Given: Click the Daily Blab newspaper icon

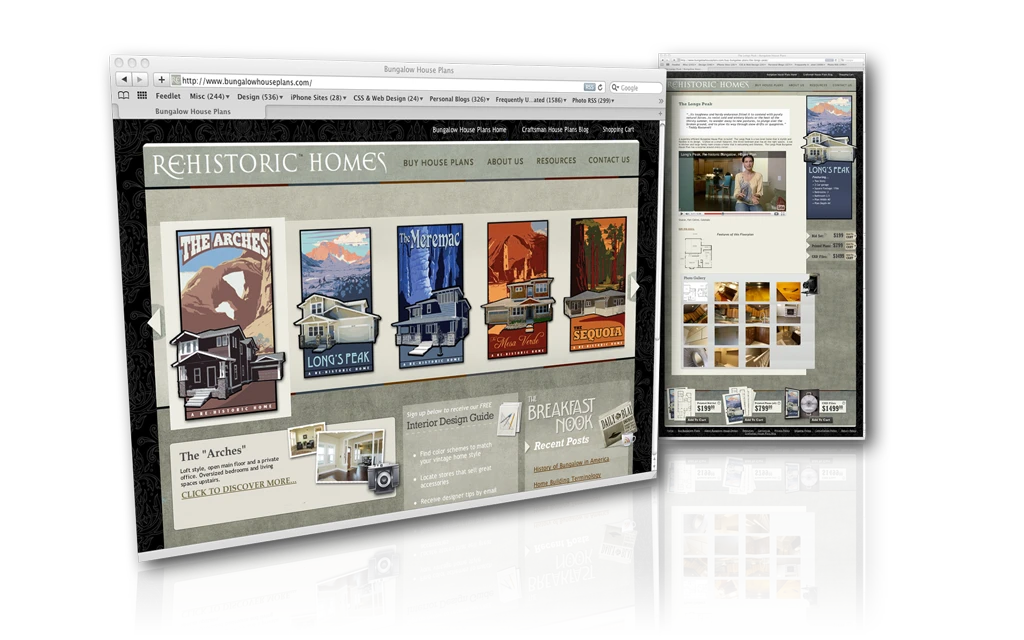Looking at the screenshot, I should tap(616, 423).
